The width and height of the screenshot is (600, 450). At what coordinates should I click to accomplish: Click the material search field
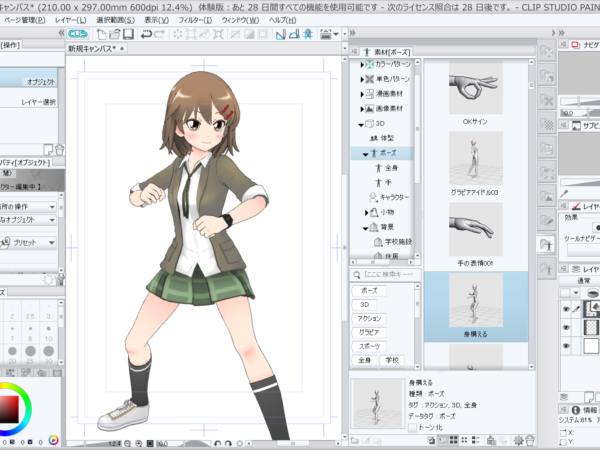(x=388, y=274)
